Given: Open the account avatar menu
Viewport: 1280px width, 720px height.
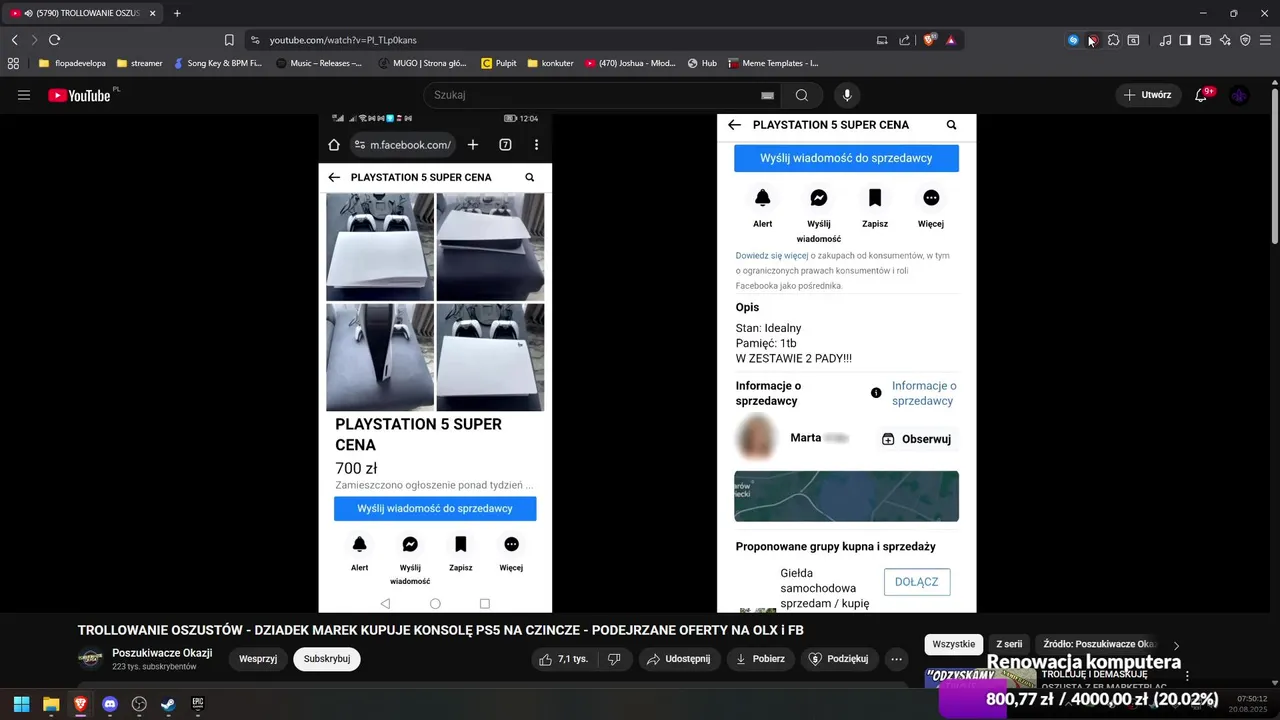Looking at the screenshot, I should (x=1239, y=95).
